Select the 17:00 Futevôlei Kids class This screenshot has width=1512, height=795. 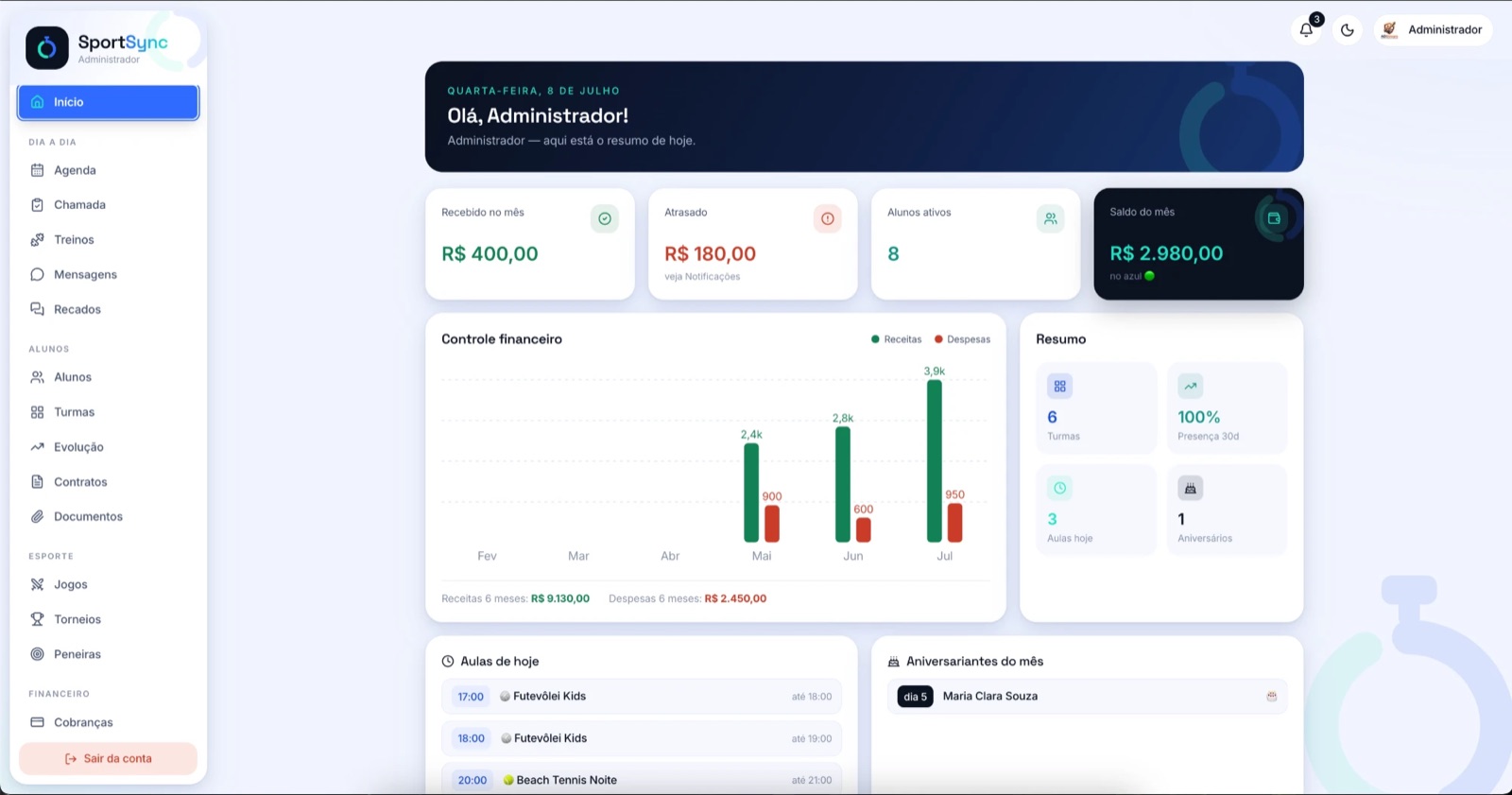pyautogui.click(x=642, y=697)
